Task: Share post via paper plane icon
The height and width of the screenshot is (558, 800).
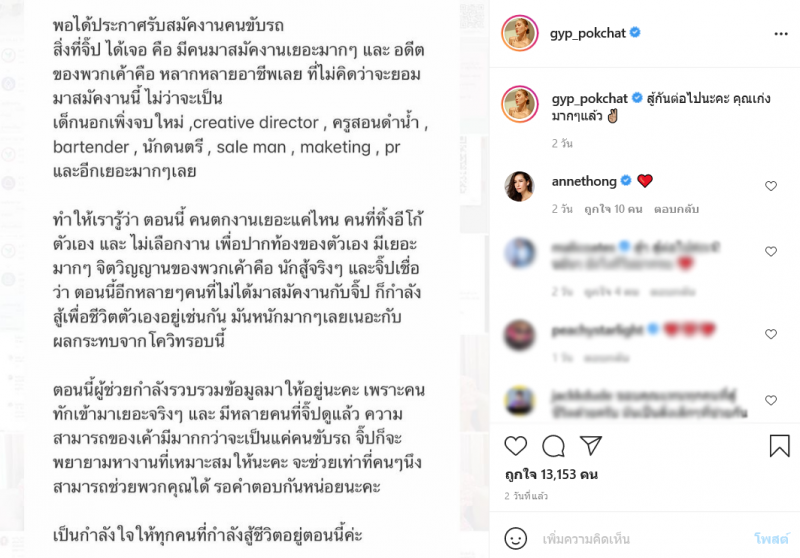Action: pyautogui.click(x=591, y=445)
